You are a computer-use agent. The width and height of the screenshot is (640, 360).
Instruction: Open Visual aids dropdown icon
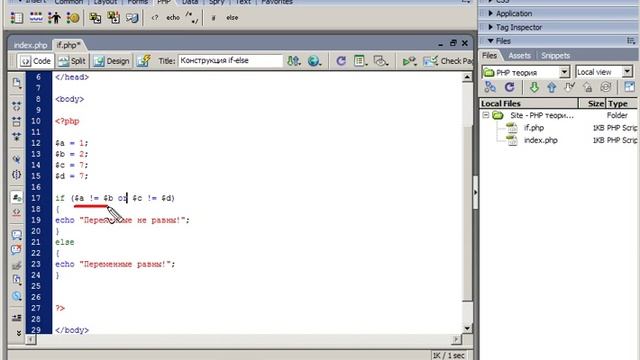click(x=380, y=61)
